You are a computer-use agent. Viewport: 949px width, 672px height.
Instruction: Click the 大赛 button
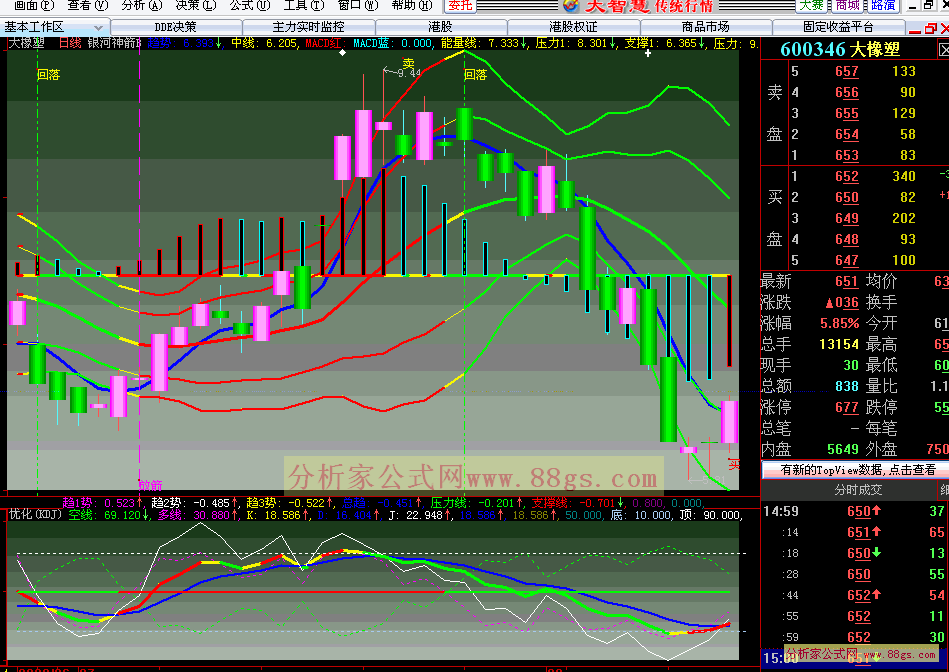point(811,5)
